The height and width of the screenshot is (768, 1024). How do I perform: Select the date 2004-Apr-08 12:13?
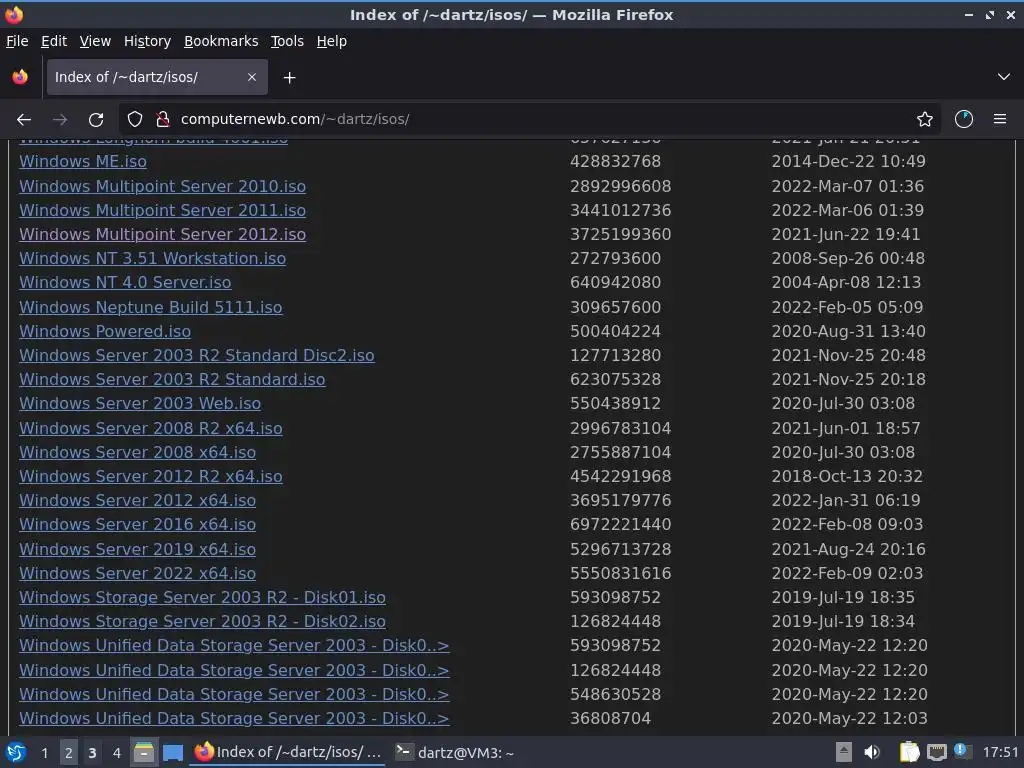coord(846,283)
